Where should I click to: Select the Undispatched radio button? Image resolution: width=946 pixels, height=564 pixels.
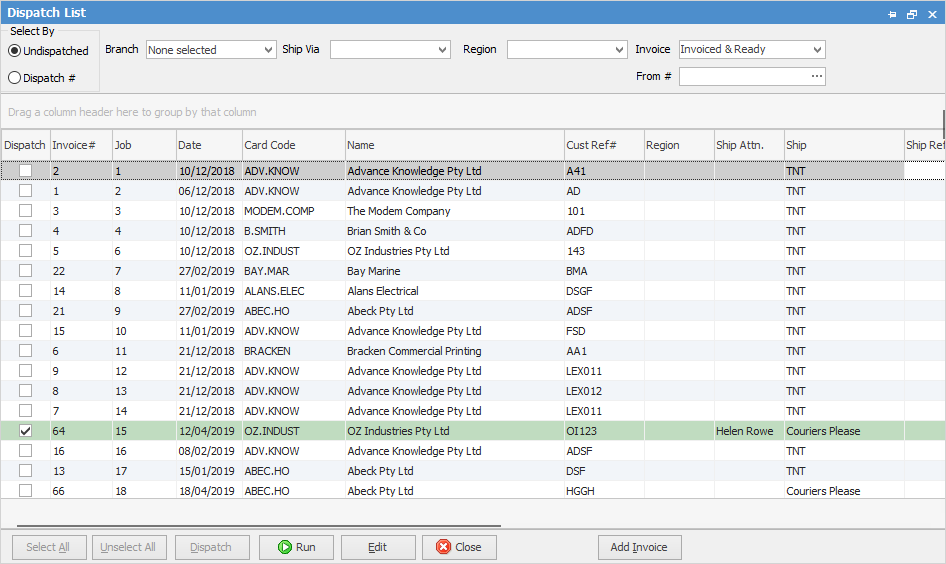(x=15, y=51)
